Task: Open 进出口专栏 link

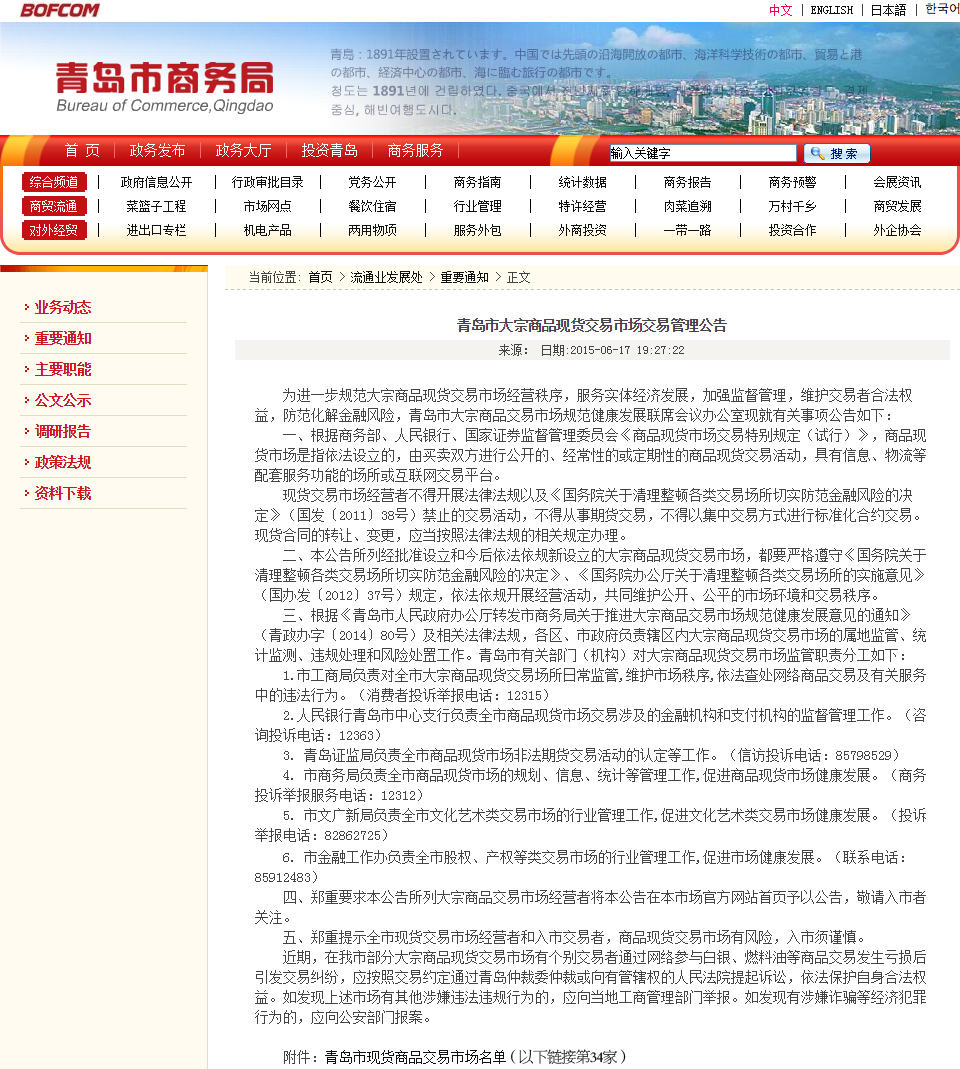Action: pos(156,230)
